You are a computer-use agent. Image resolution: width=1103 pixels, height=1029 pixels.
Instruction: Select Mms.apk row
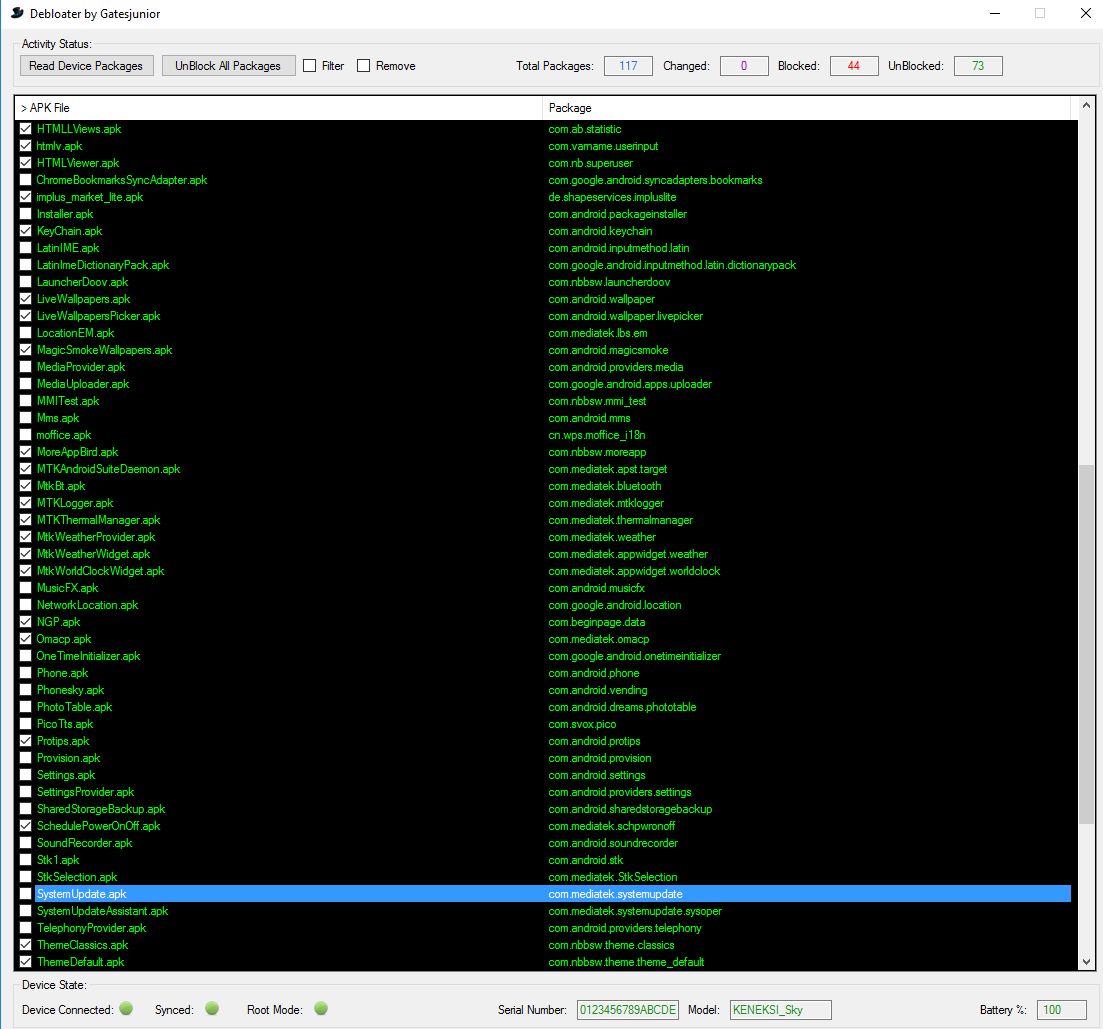[543, 418]
